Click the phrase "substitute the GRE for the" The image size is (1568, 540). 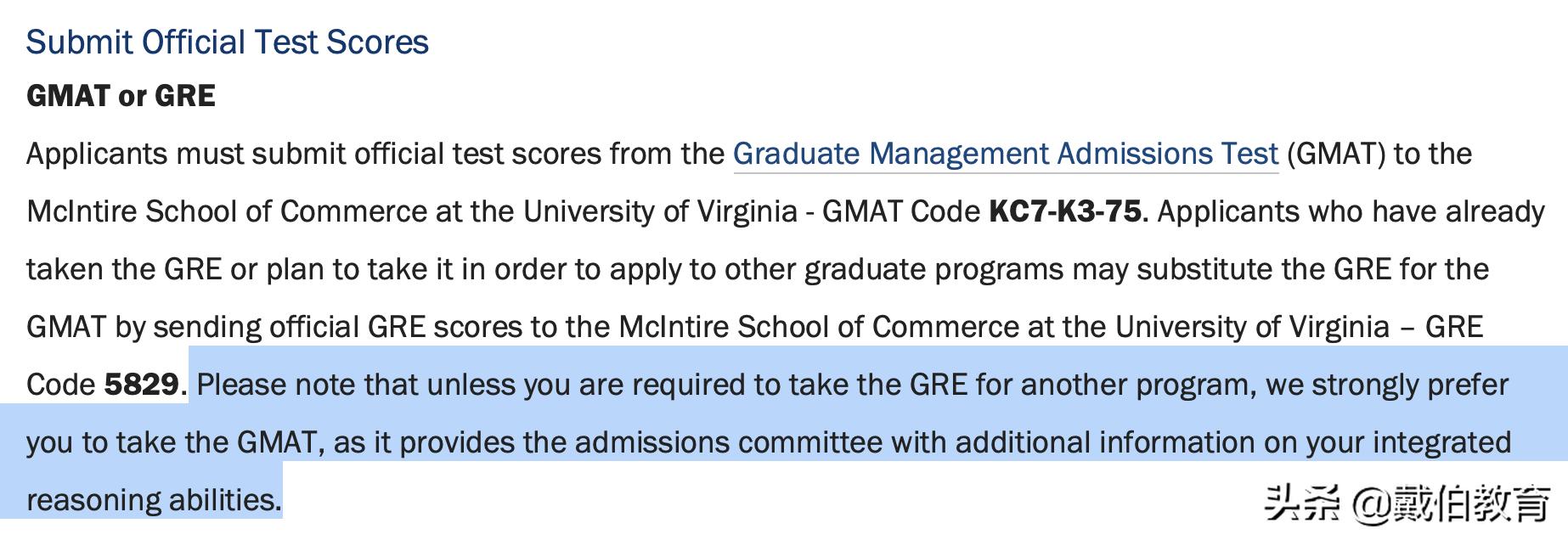pyautogui.click(x=1312, y=269)
